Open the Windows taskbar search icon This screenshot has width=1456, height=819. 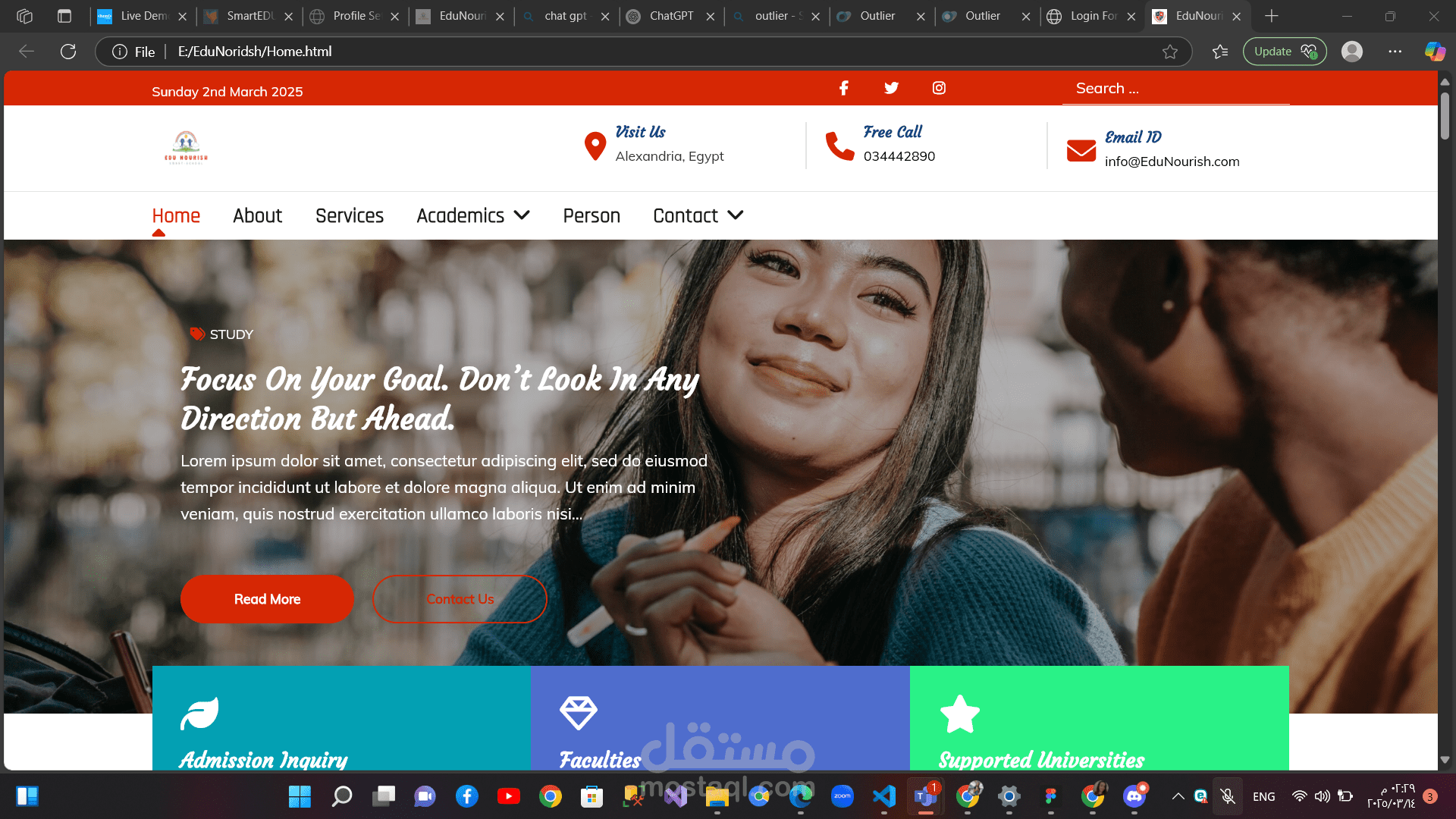point(341,796)
